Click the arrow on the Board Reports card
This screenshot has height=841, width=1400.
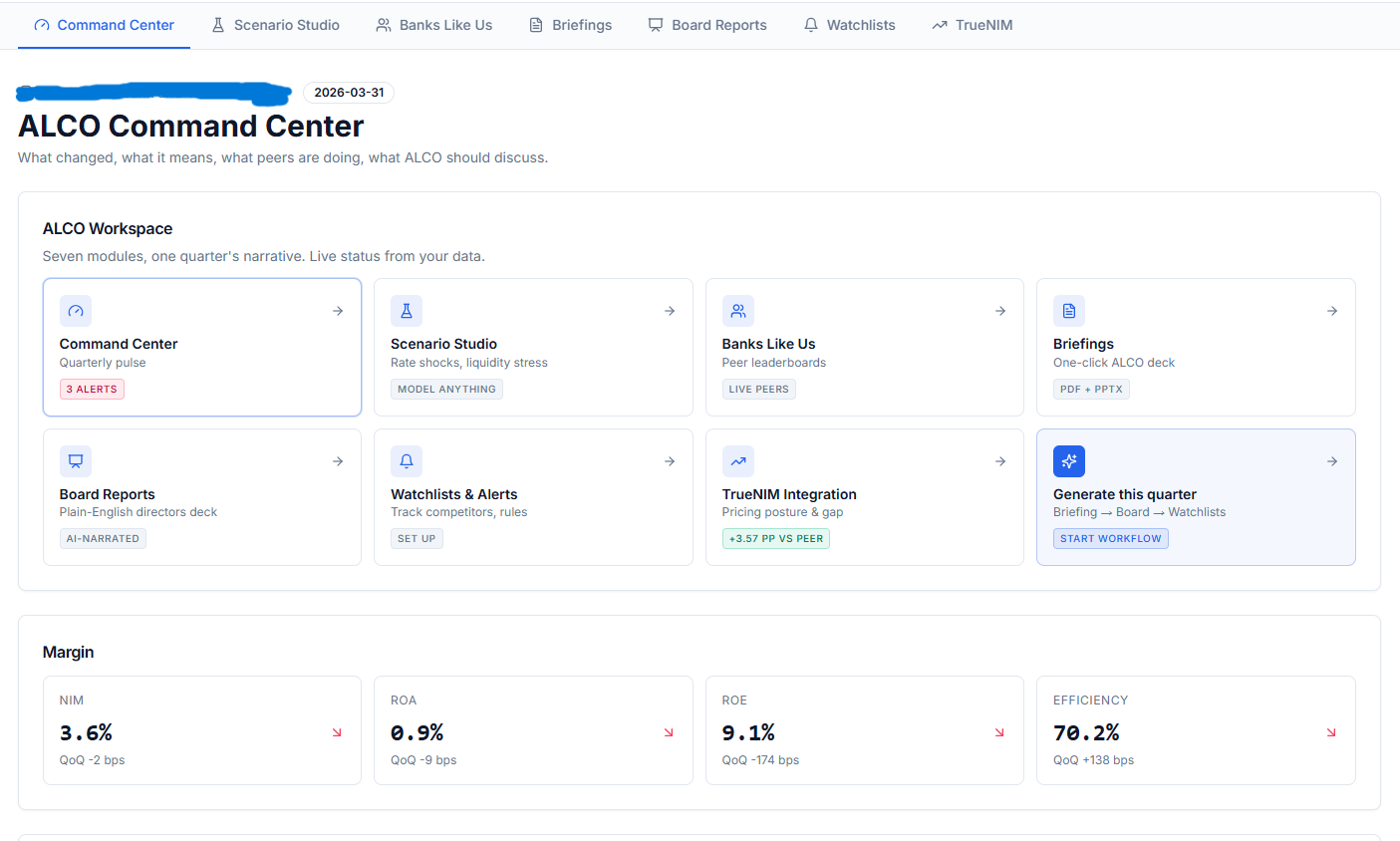click(338, 461)
